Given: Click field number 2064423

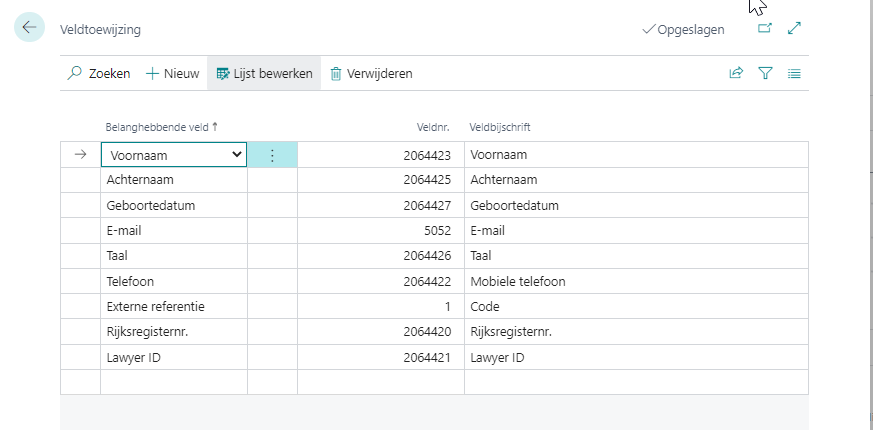Looking at the screenshot, I should [381, 155].
